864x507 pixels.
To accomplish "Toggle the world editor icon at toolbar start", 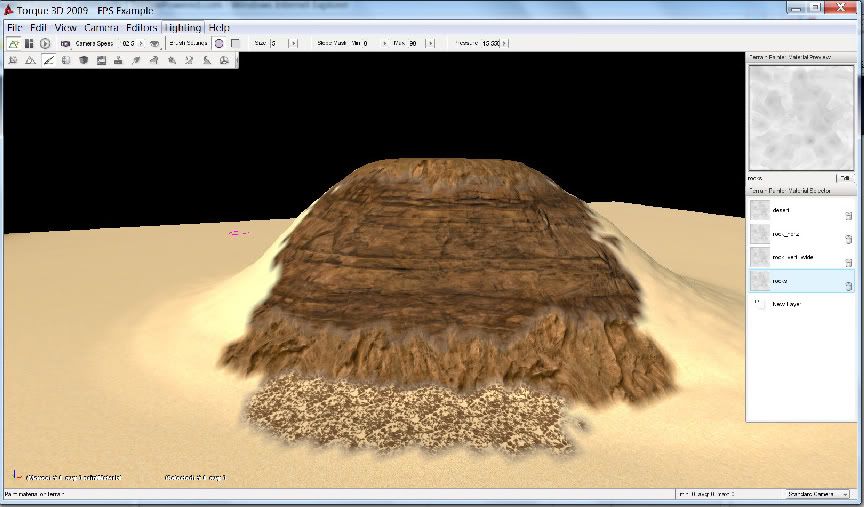I will pos(14,44).
